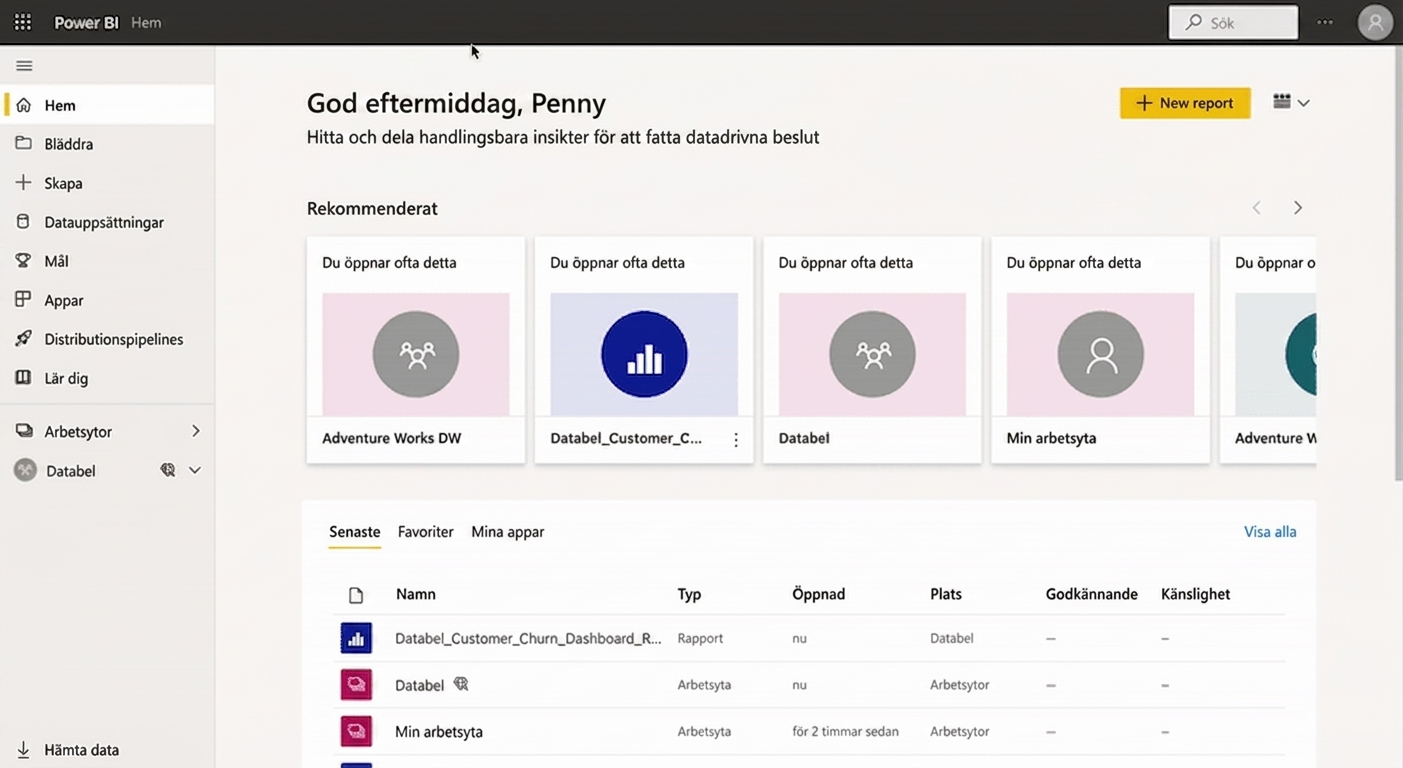Open Databel_Customer_Churn_Dashboard report link in list
1403x768 pixels.
(528, 638)
